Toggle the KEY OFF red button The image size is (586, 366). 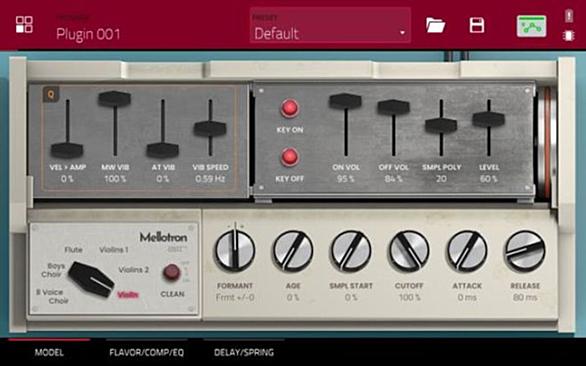pos(290,157)
